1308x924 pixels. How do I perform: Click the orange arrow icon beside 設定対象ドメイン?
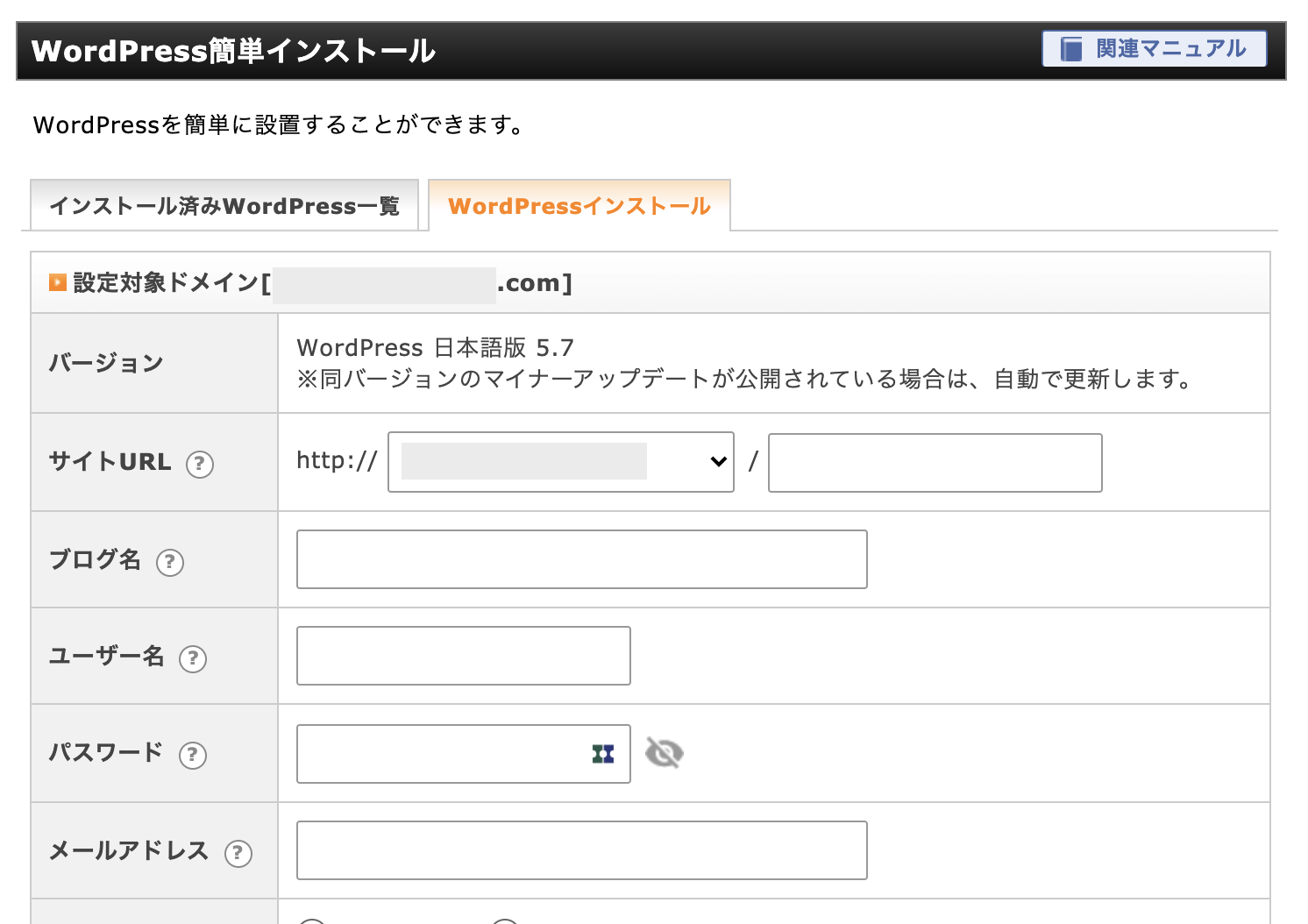(x=58, y=282)
